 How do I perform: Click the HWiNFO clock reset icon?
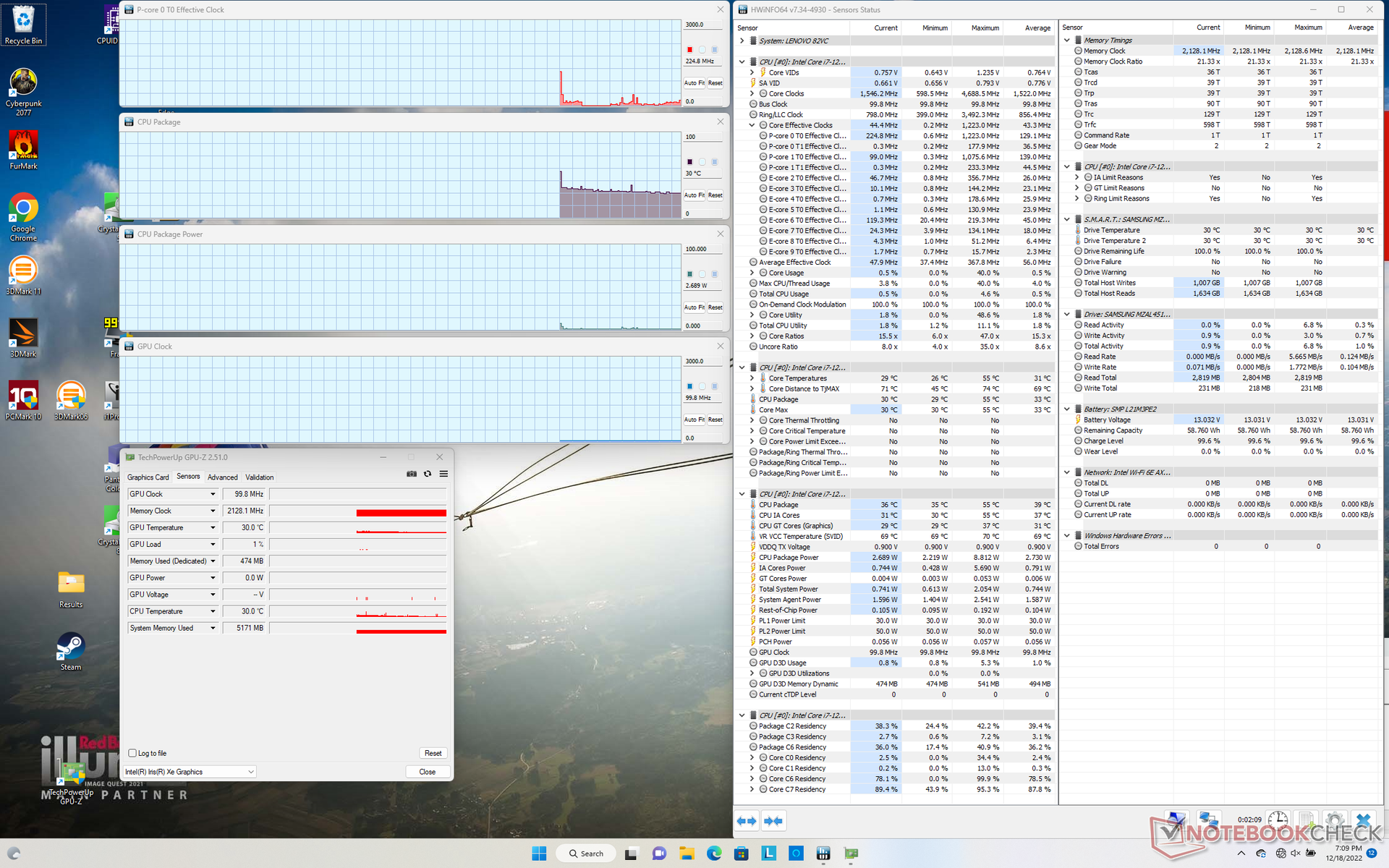pyautogui.click(x=1278, y=820)
